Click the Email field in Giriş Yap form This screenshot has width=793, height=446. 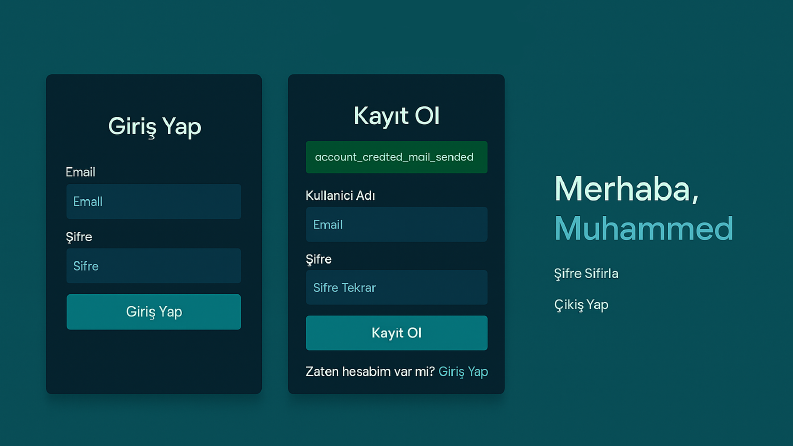154,201
